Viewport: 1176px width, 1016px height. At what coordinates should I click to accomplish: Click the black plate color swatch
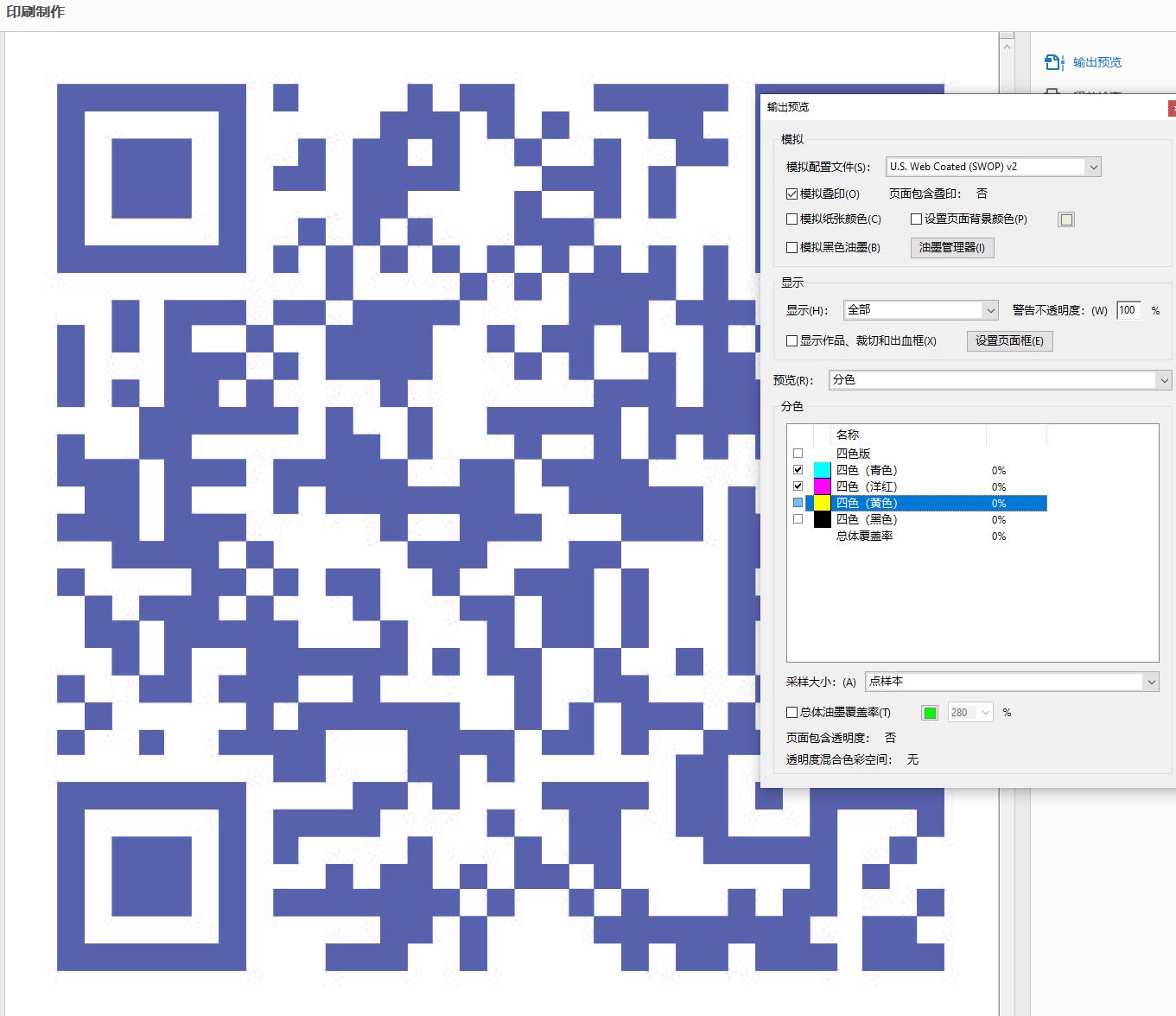tap(822, 519)
